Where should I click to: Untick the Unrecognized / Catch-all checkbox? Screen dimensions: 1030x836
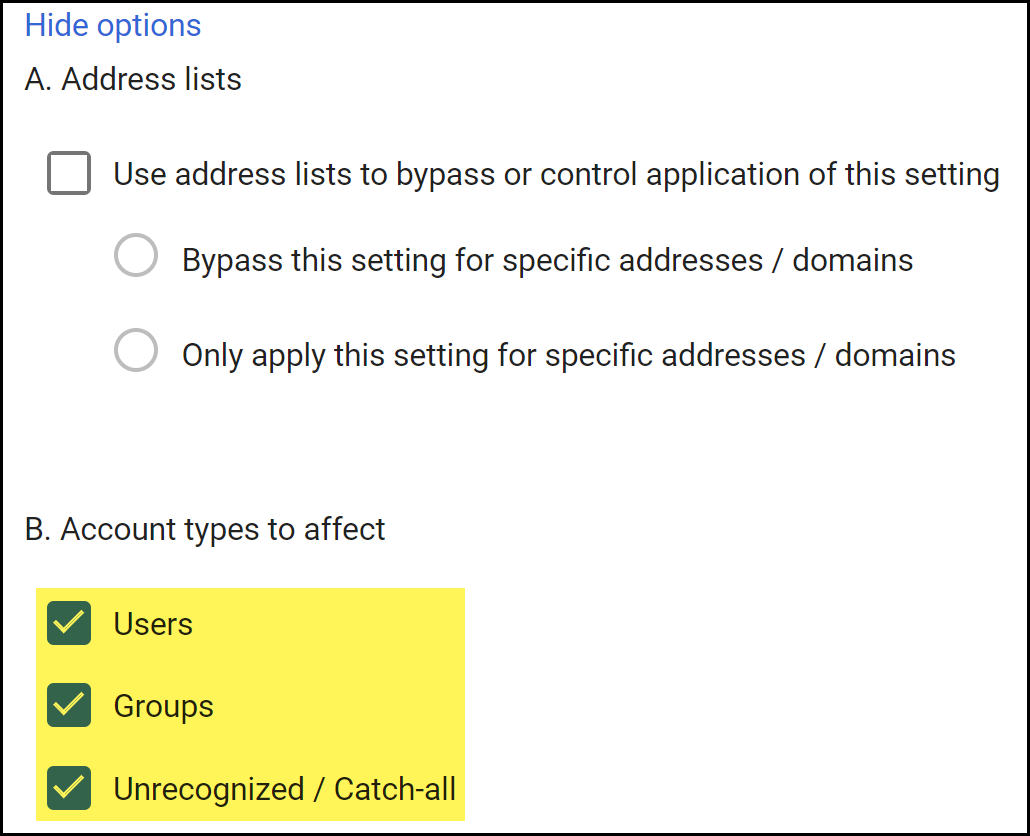tap(69, 788)
